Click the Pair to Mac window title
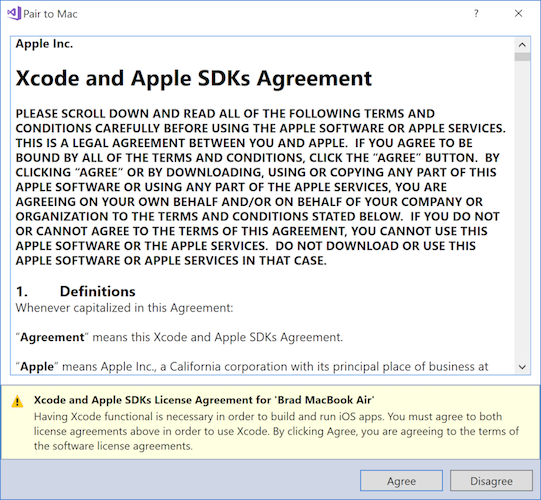 [50, 14]
